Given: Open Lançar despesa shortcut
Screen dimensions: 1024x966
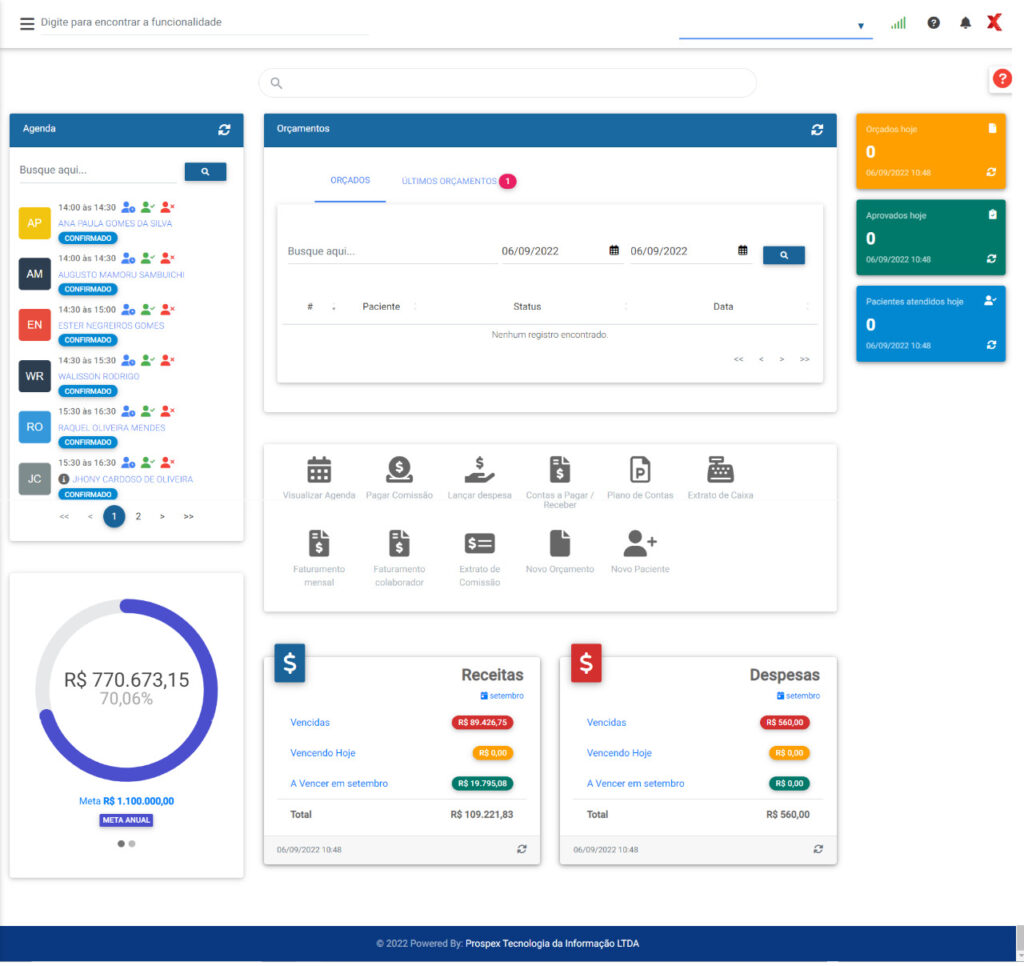Looking at the screenshot, I should [x=479, y=470].
